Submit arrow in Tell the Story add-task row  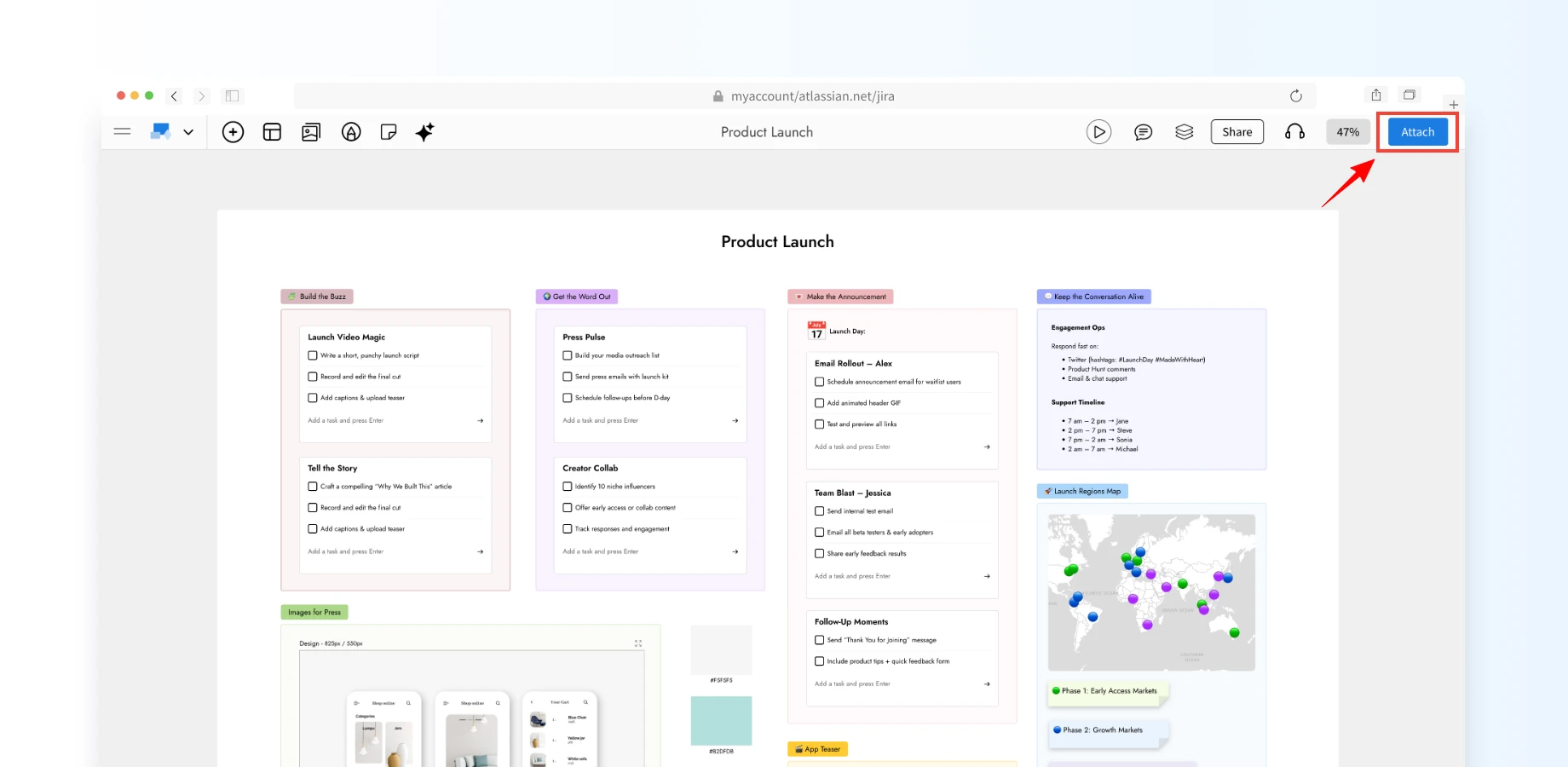coord(481,551)
